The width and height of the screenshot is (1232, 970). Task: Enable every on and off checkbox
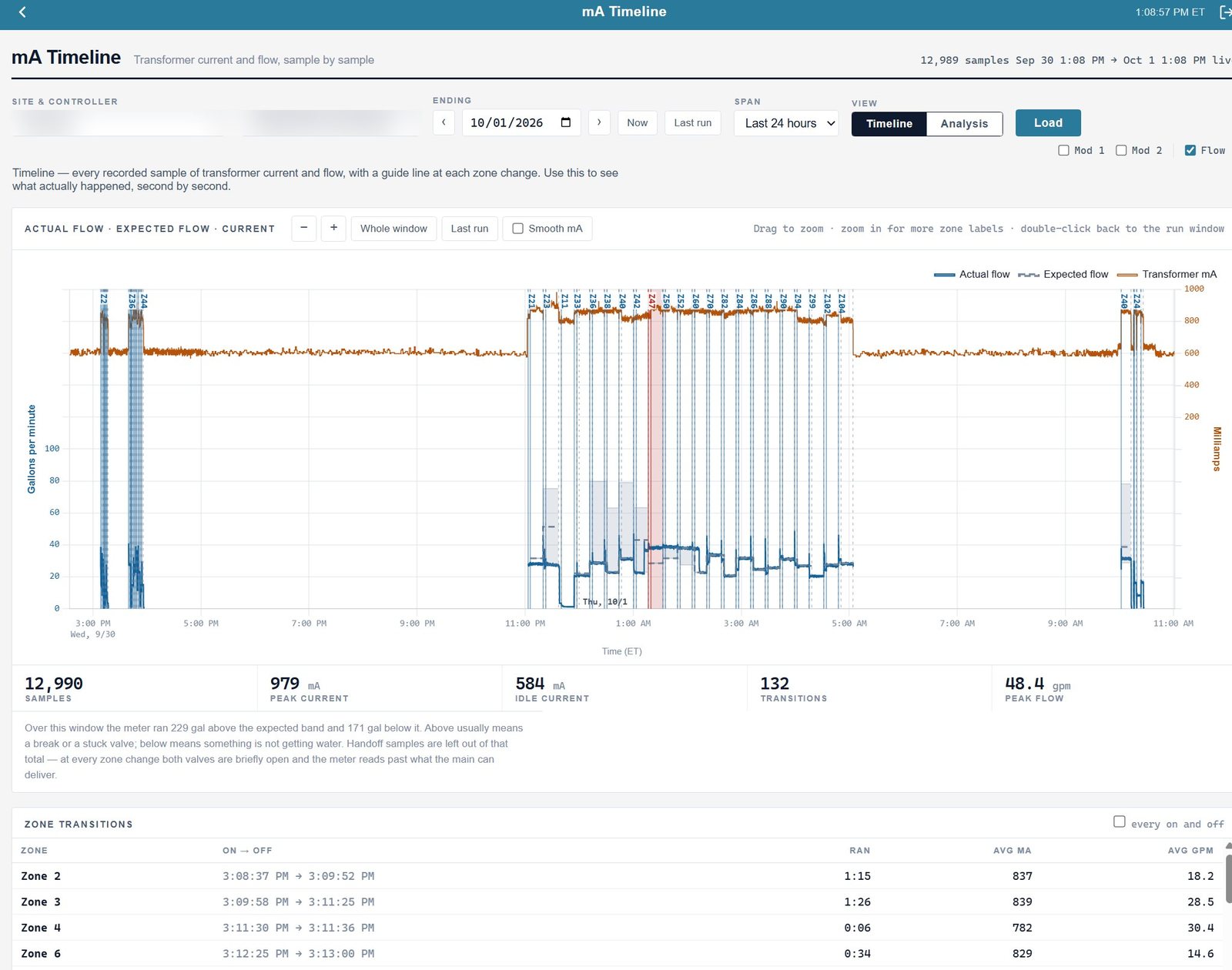point(1120,822)
